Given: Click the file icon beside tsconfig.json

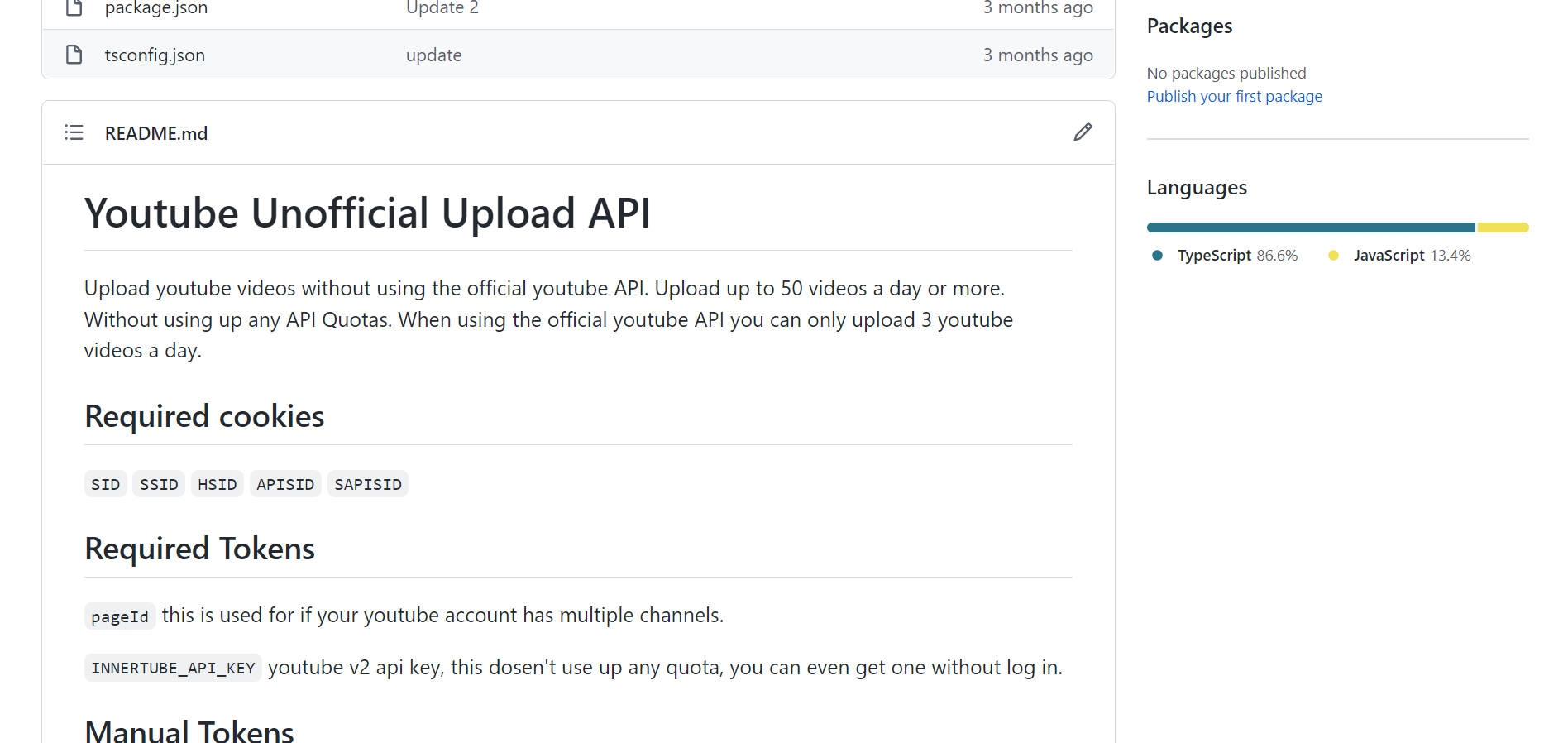Looking at the screenshot, I should coord(74,55).
